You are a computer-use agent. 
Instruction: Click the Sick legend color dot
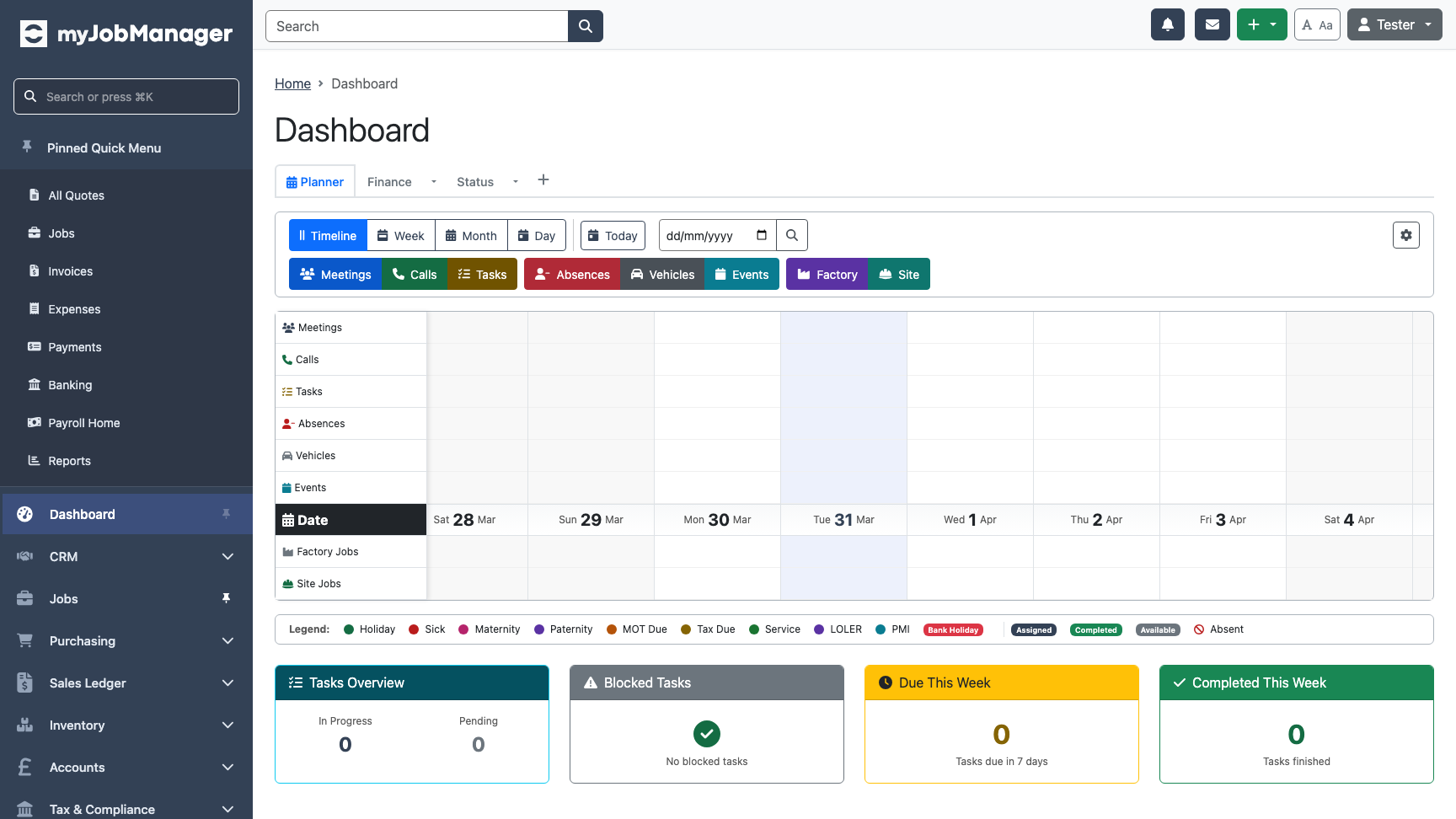(414, 629)
